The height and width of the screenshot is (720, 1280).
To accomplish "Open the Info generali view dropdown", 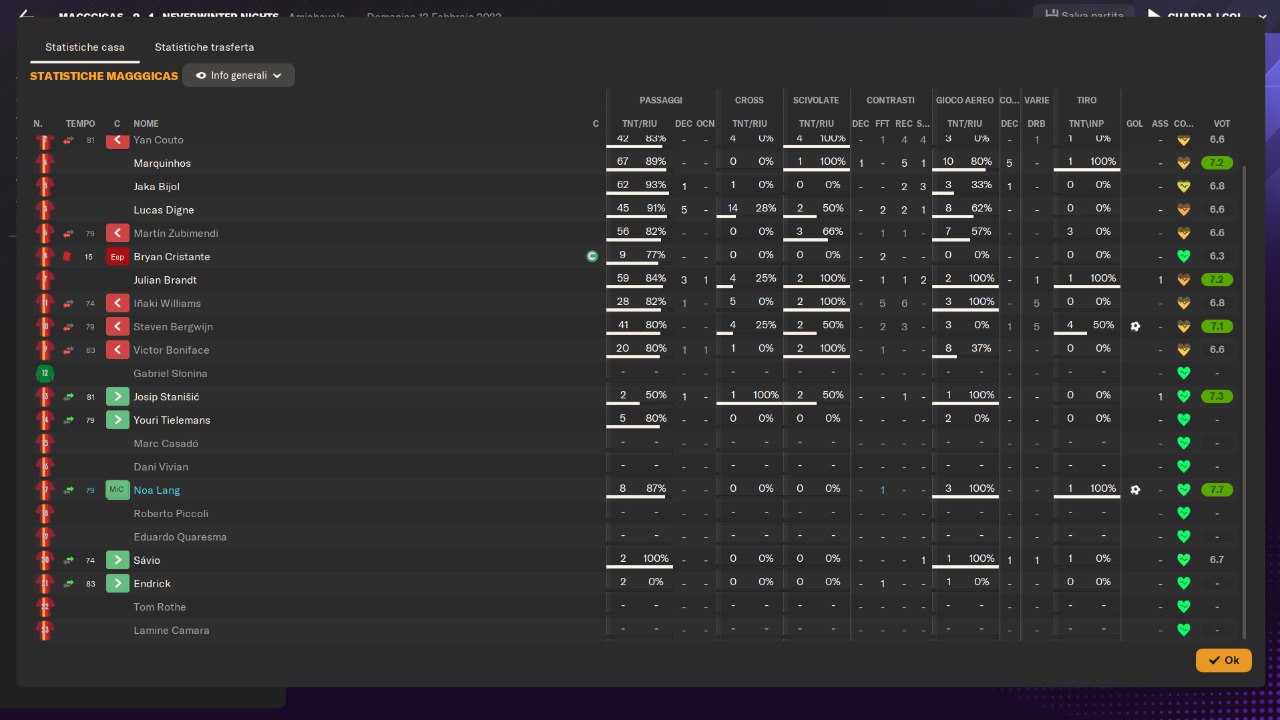I will [x=238, y=75].
